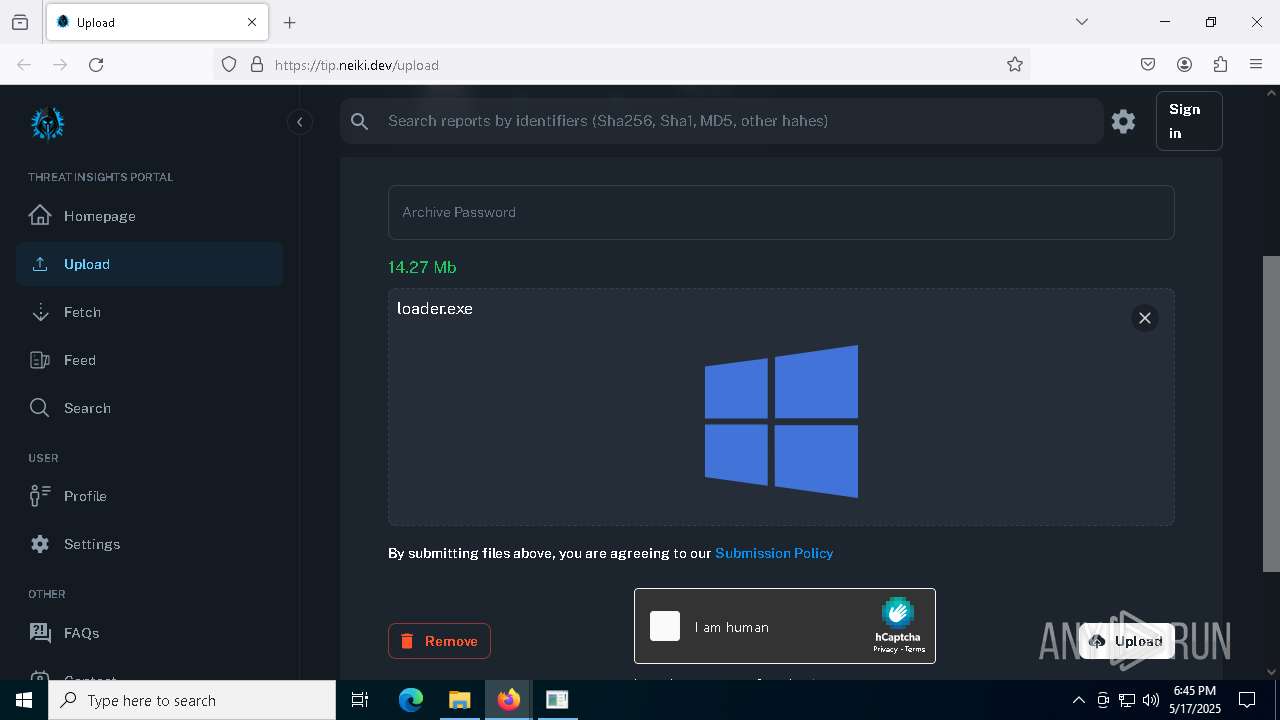Check the I am human captcha box
Screen dimensions: 1280x720
pyautogui.click(x=665, y=626)
